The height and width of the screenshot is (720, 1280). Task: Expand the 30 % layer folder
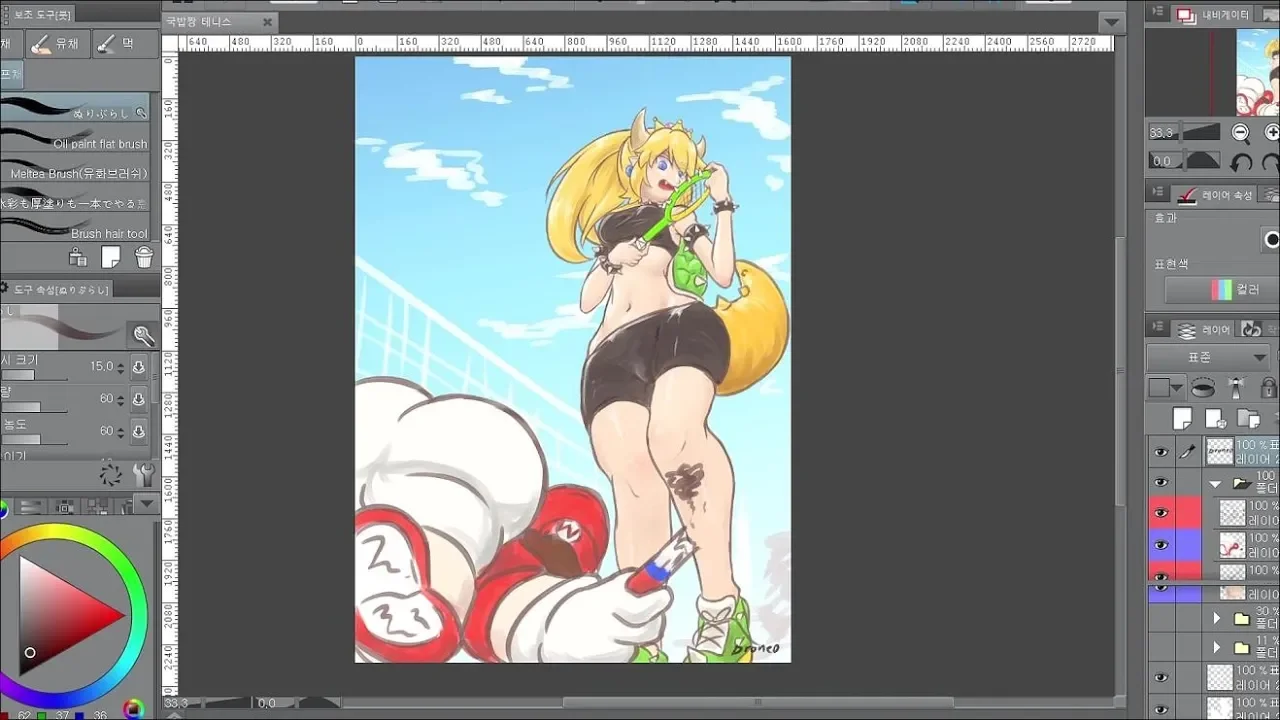(x=1217, y=619)
